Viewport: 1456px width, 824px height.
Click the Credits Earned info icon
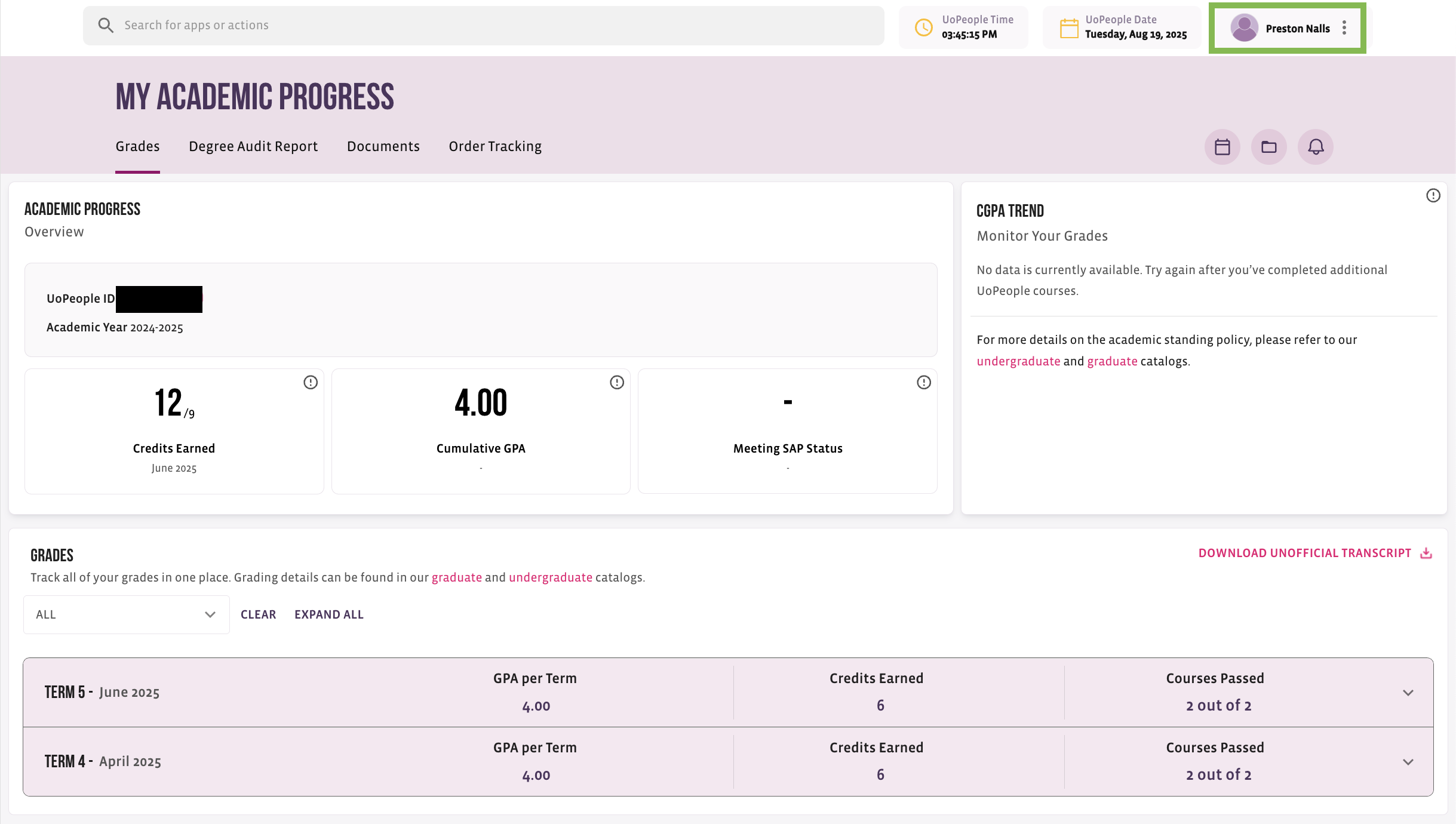[311, 382]
